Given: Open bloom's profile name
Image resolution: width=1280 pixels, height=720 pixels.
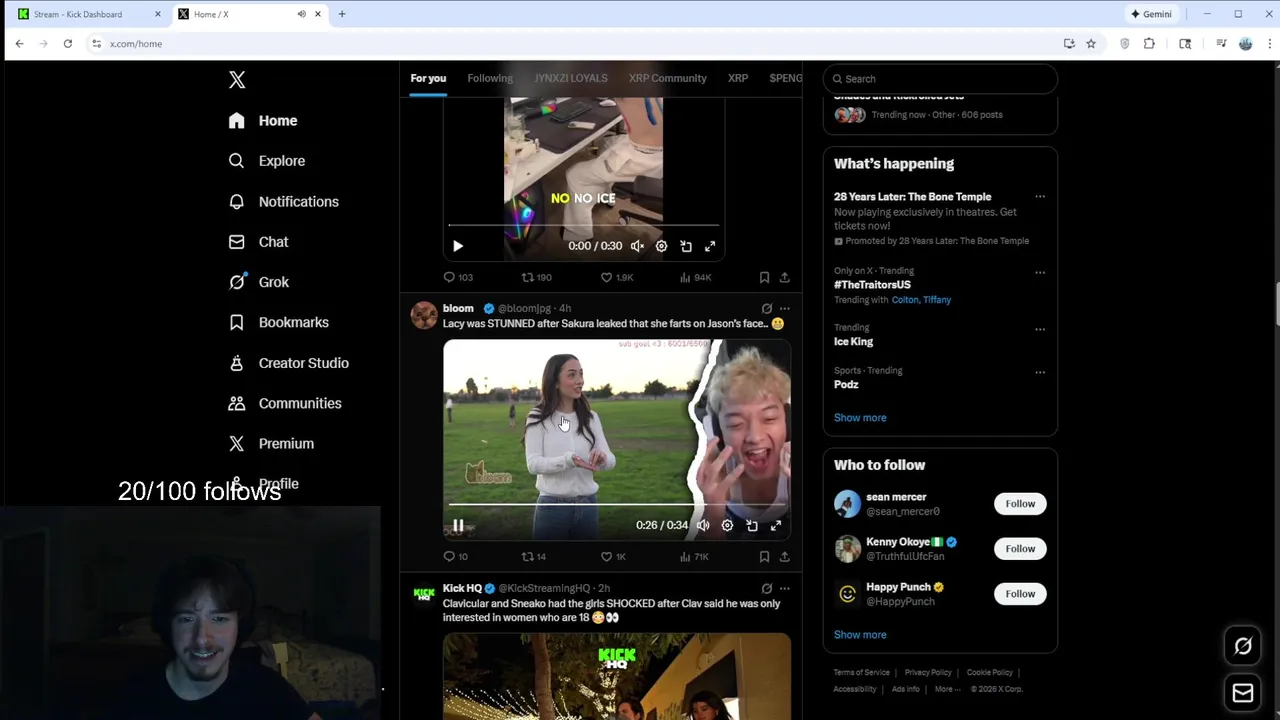Looking at the screenshot, I should (x=458, y=308).
